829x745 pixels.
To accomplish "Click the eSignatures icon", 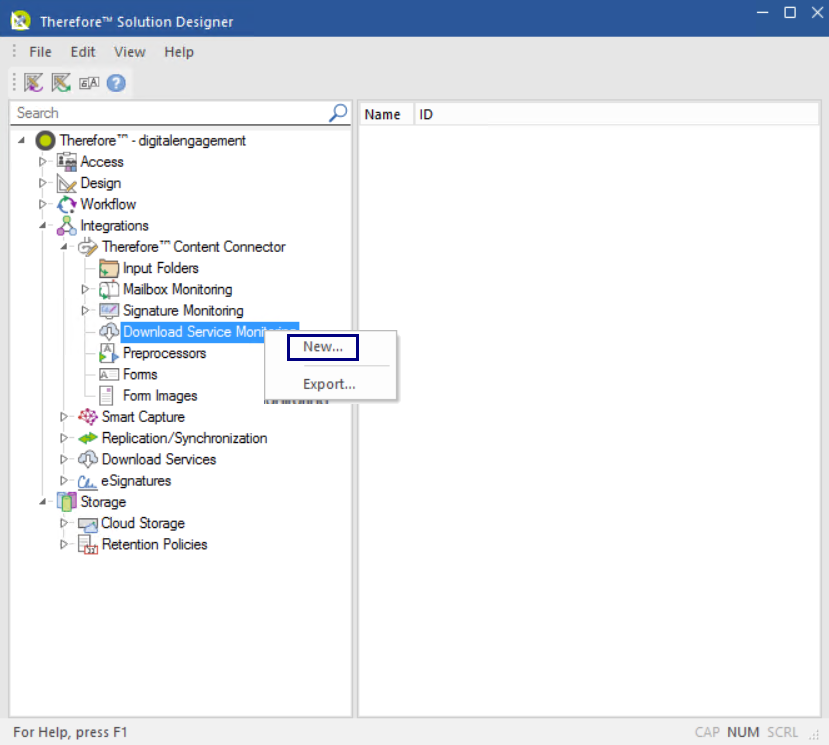I will coord(87,481).
